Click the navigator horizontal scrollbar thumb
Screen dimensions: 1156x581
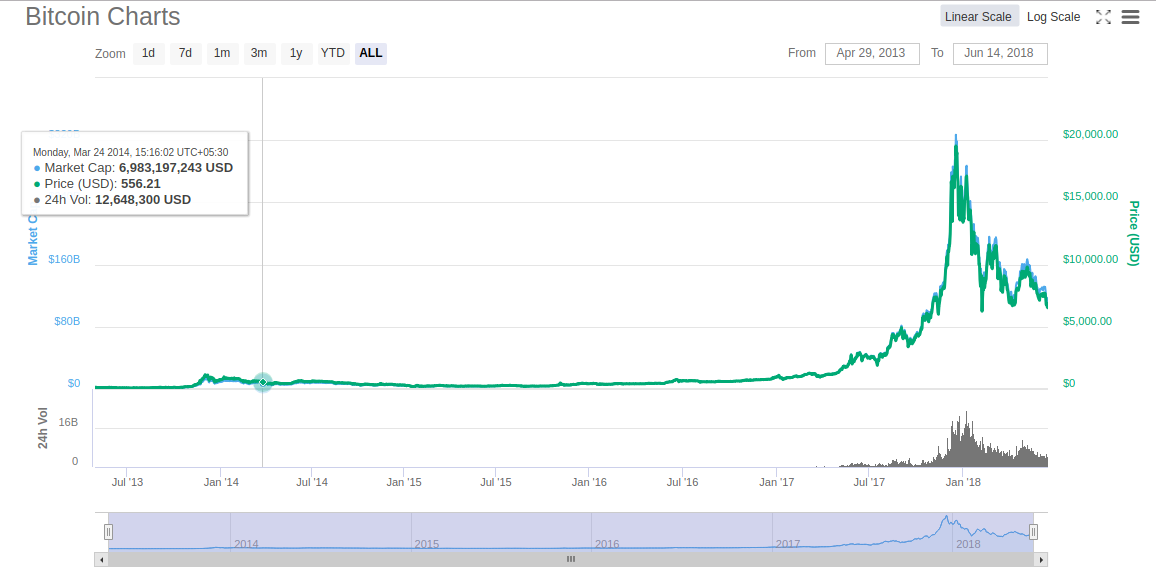[x=571, y=560]
